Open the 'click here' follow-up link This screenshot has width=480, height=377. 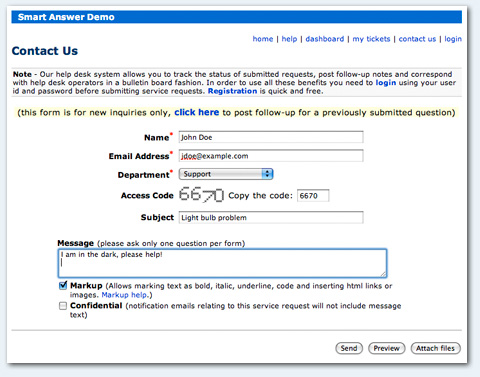point(197,112)
